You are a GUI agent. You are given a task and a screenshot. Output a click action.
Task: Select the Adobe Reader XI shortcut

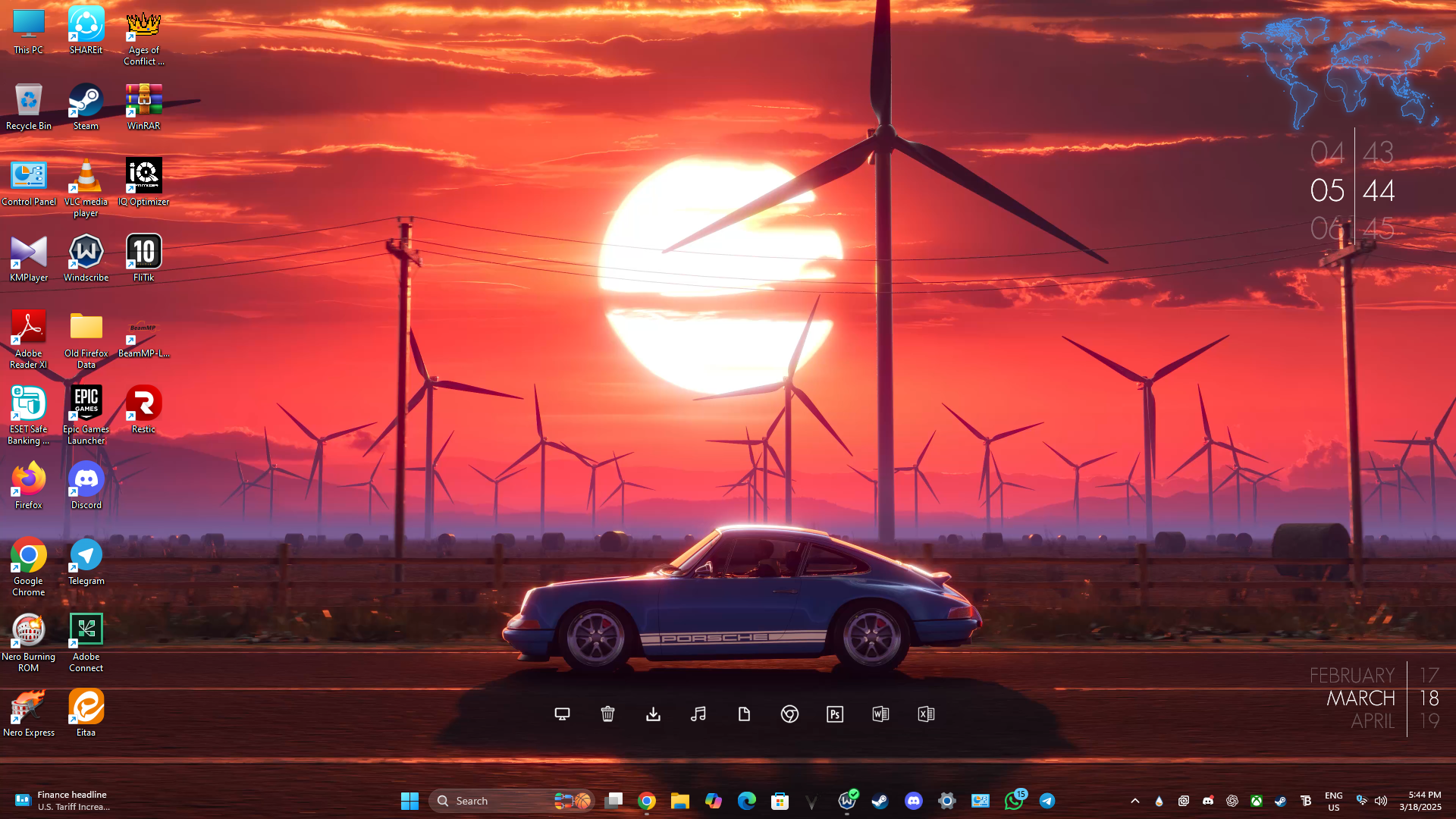pyautogui.click(x=29, y=341)
